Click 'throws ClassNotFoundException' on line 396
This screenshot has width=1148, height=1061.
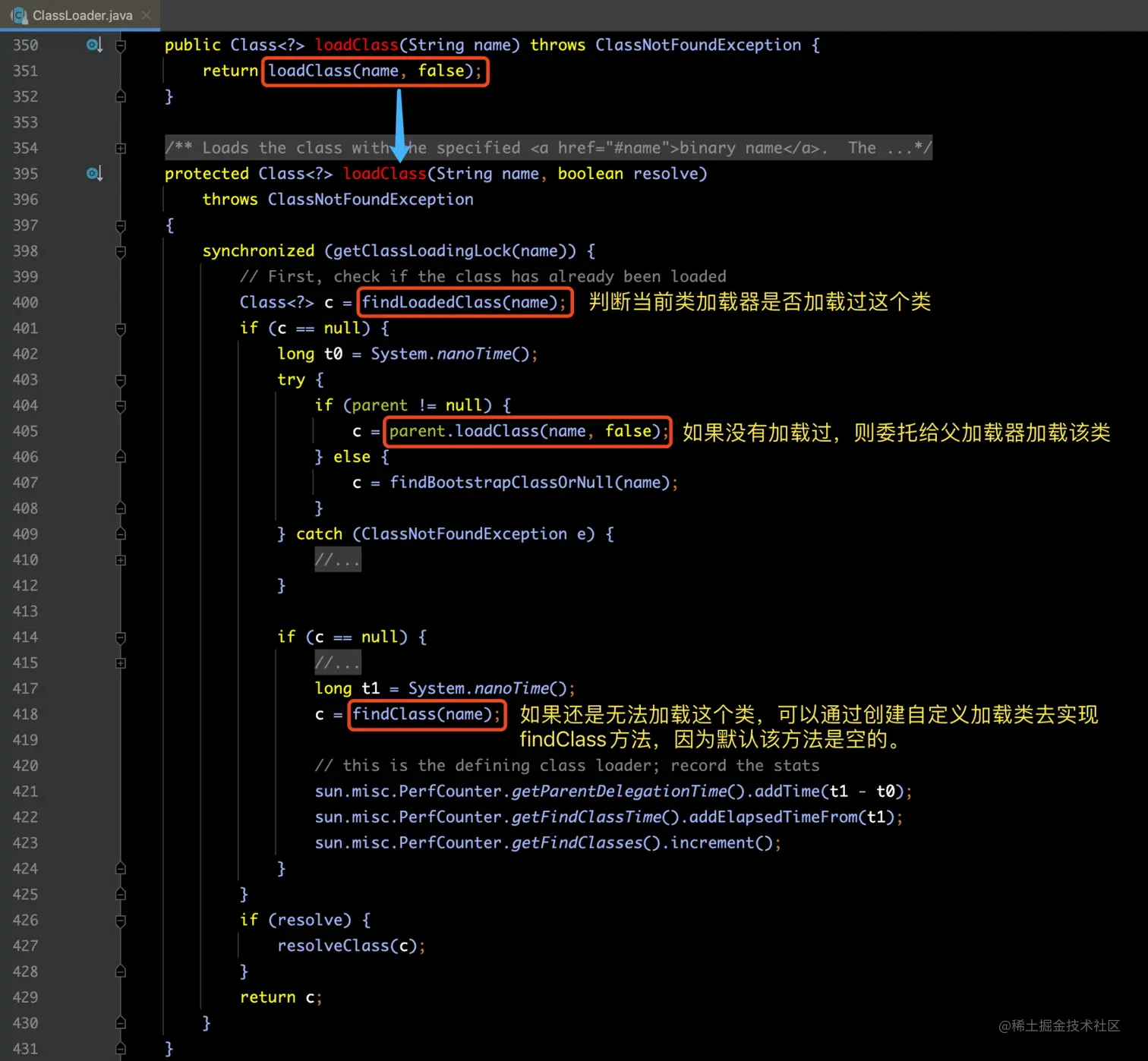click(338, 200)
